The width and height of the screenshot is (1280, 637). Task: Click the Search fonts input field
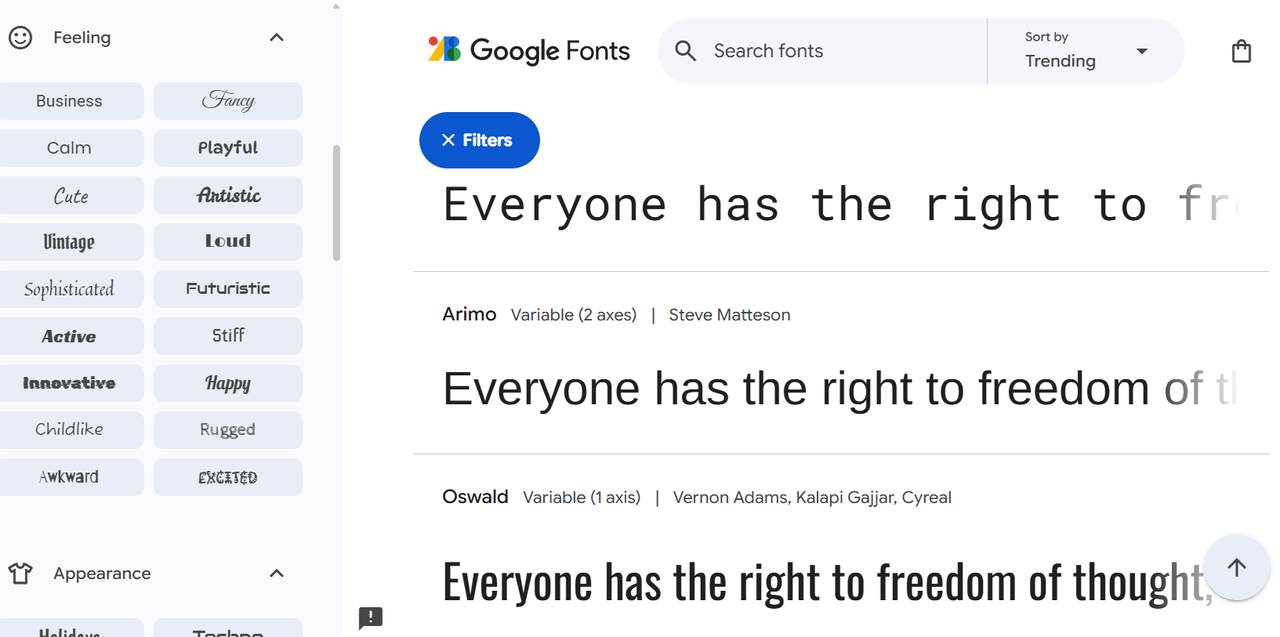tap(840, 51)
